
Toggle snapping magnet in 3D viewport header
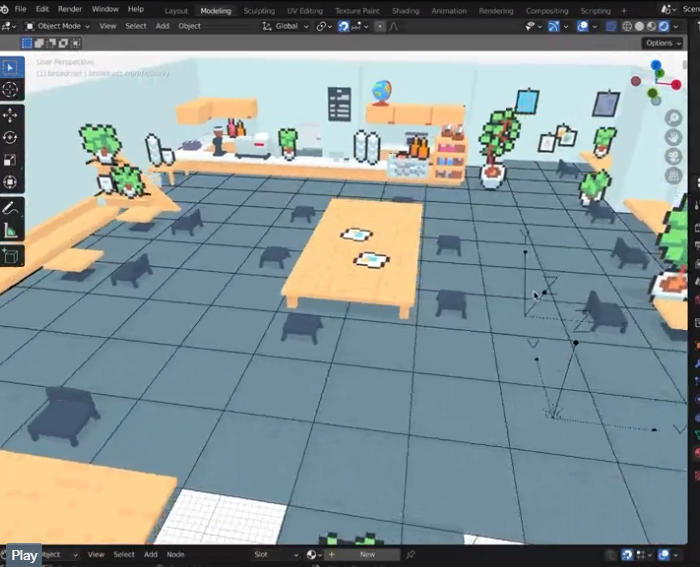(x=343, y=27)
